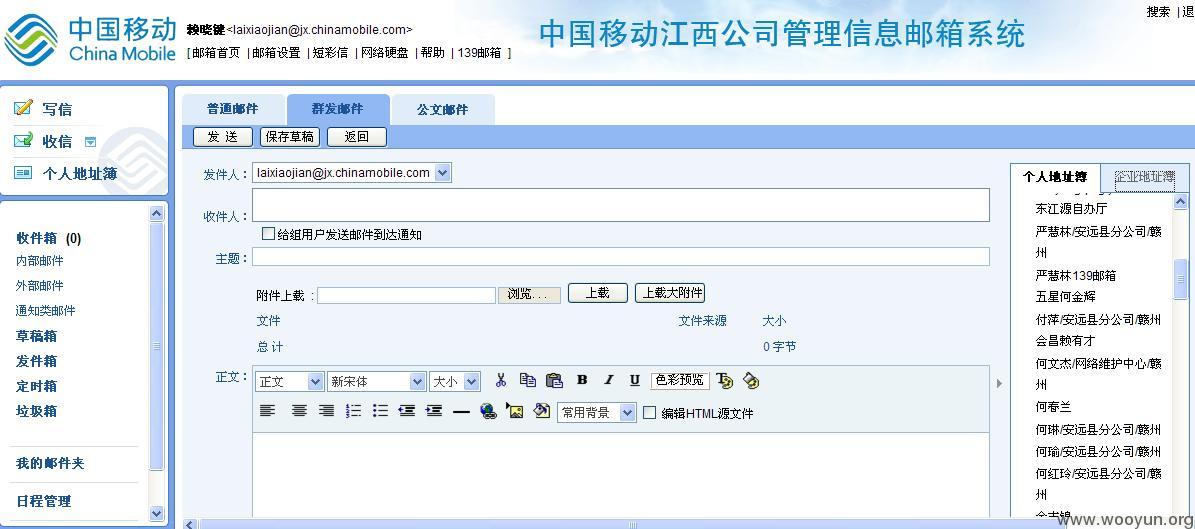The width and height of the screenshot is (1195, 529).
Task: Toggle Underline formatting
Action: [x=634, y=380]
